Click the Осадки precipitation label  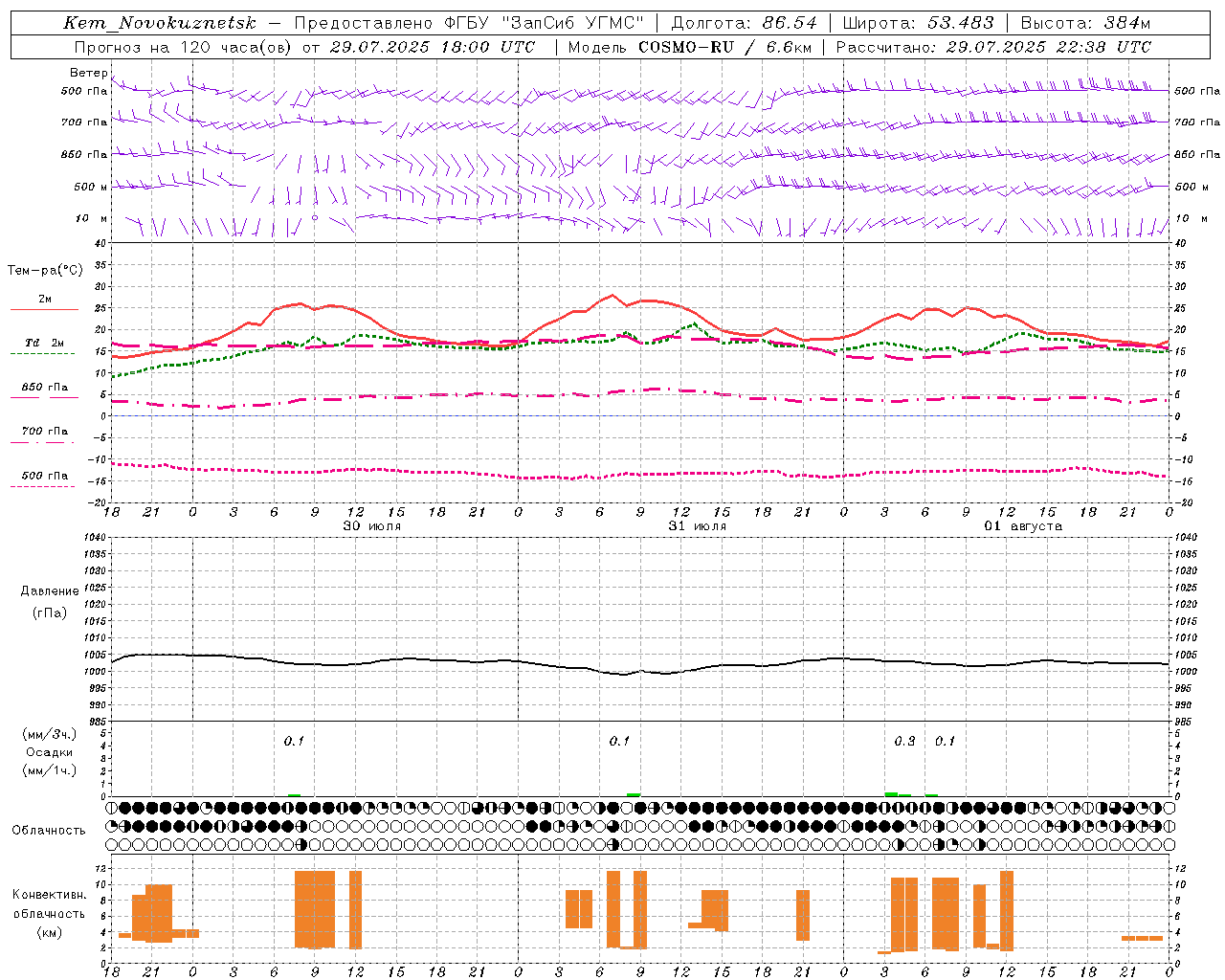50,752
